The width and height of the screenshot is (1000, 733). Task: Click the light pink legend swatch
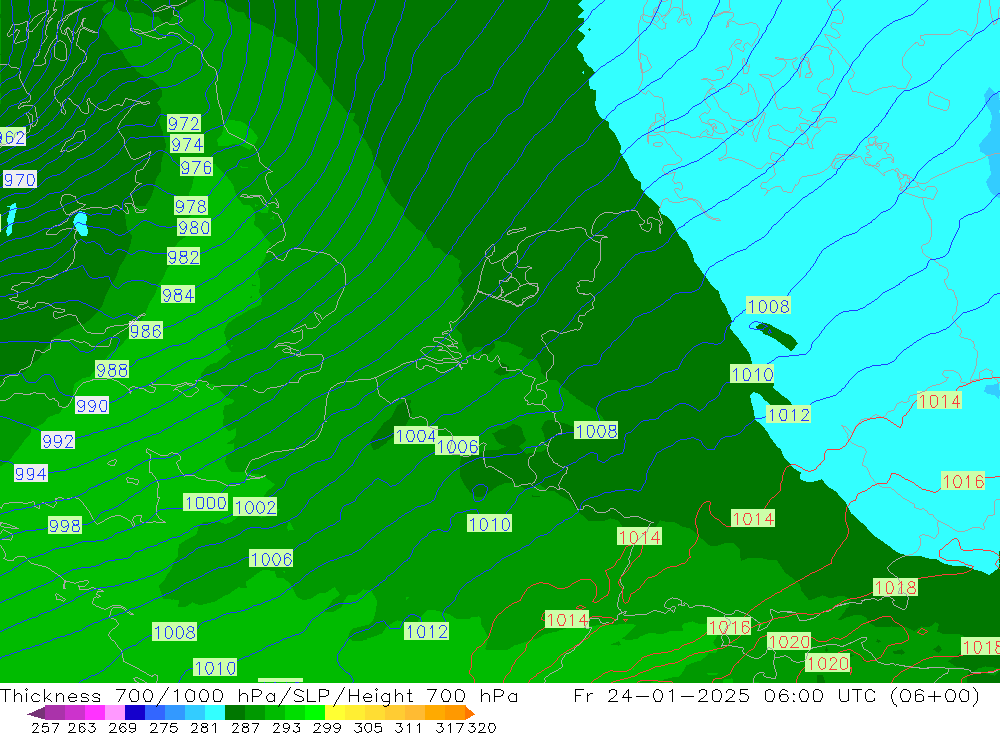[115, 713]
